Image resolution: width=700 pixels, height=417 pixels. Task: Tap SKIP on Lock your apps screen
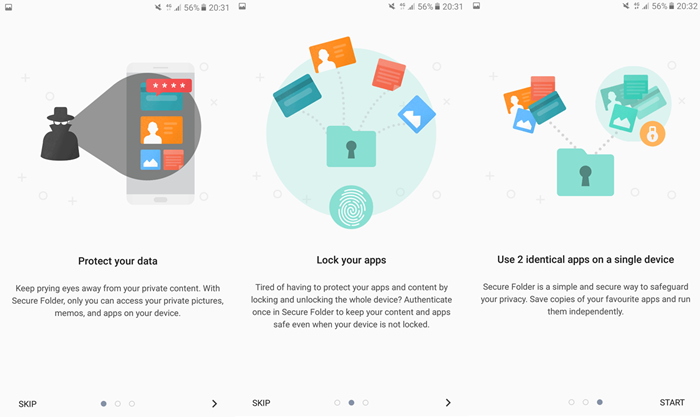coord(261,403)
